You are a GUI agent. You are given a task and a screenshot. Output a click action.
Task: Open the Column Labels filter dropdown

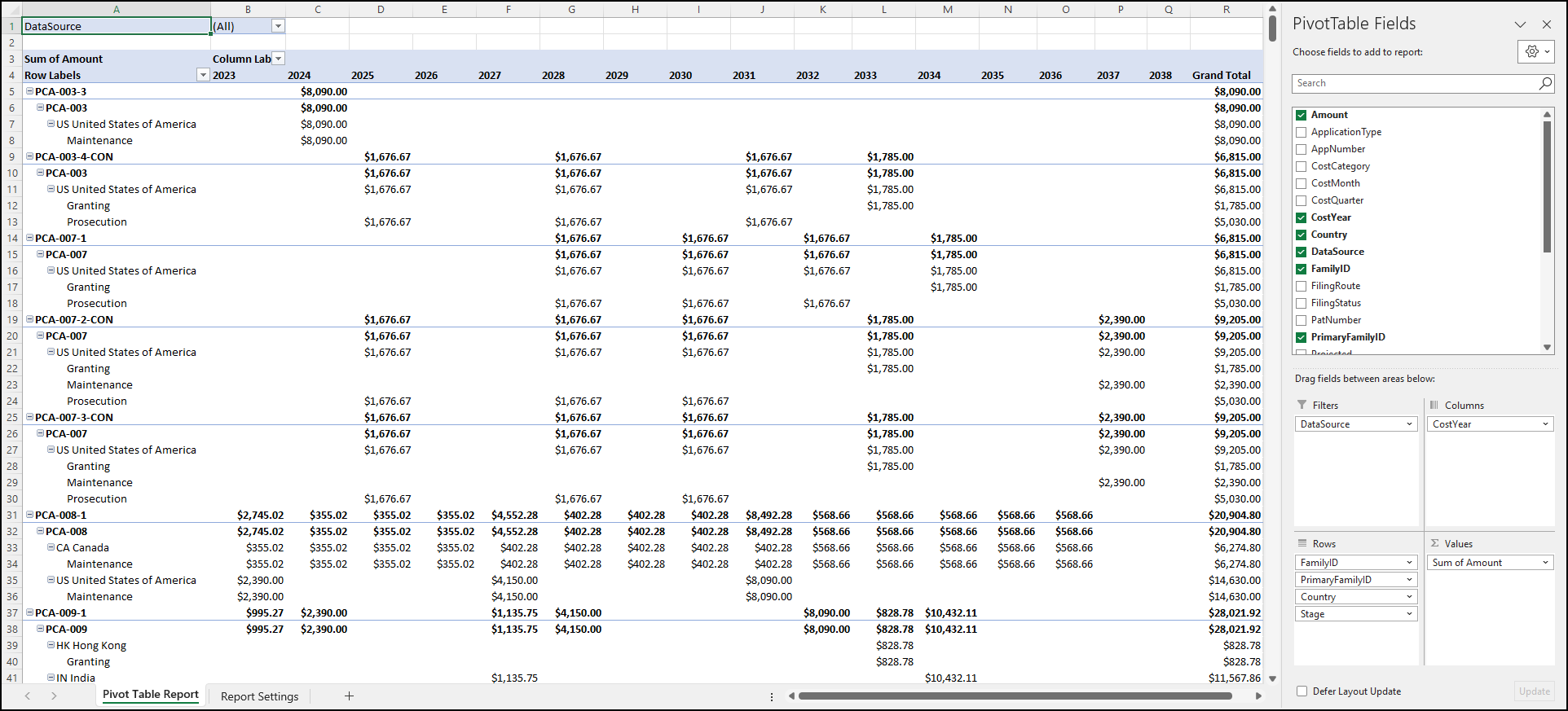pyautogui.click(x=279, y=59)
